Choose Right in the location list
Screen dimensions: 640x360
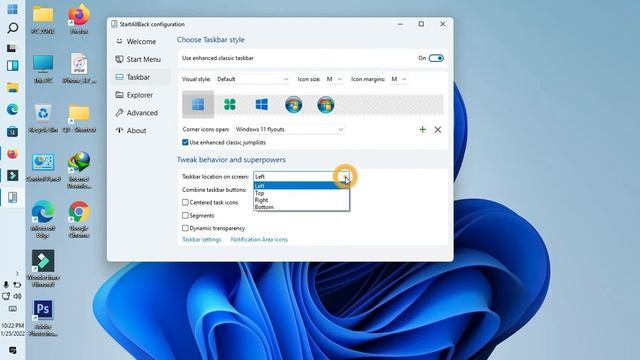click(302, 200)
